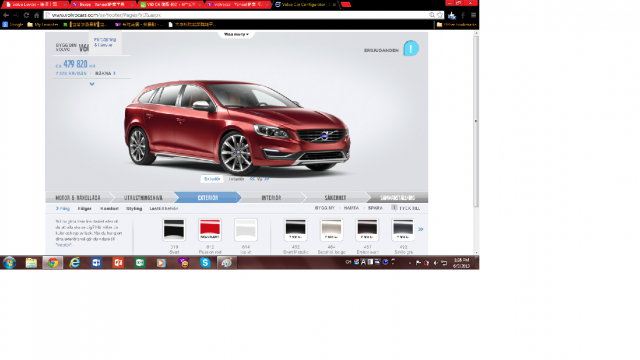The height and width of the screenshot is (360, 640).
Task: Switch to Chrome in the taskbar
Action: pos(53,262)
